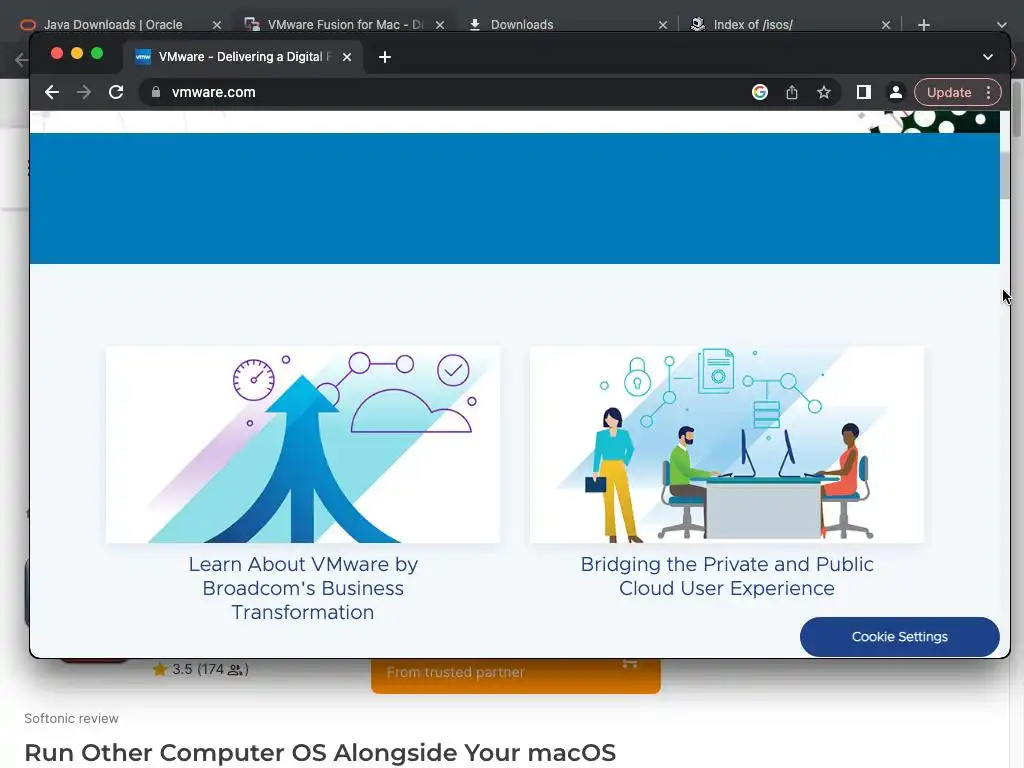
Task: Close the Downloads tab in background window
Action: (x=663, y=25)
